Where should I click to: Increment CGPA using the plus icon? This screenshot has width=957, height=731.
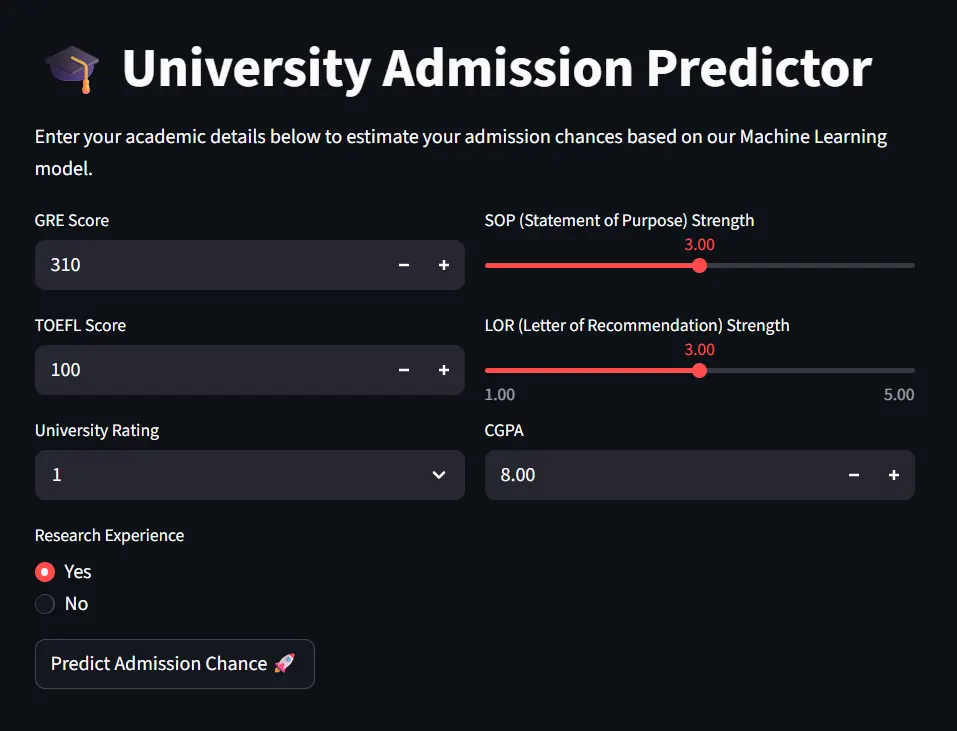(x=894, y=475)
